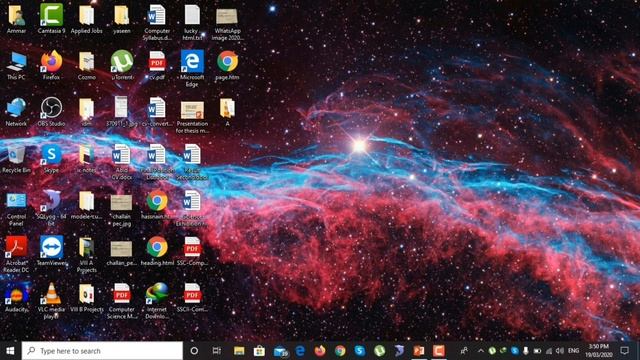Select the Firefox shortcut on the desktop

click(51, 65)
